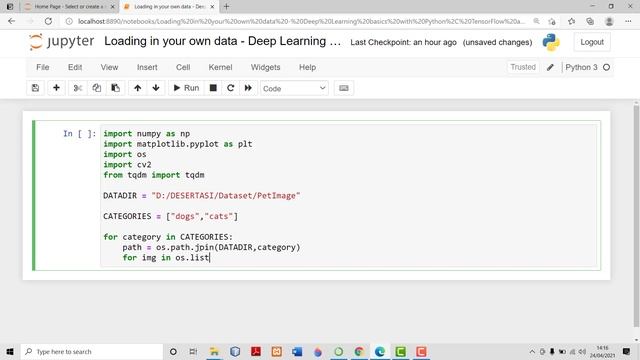Click the pencil edit mode icon

point(550,67)
